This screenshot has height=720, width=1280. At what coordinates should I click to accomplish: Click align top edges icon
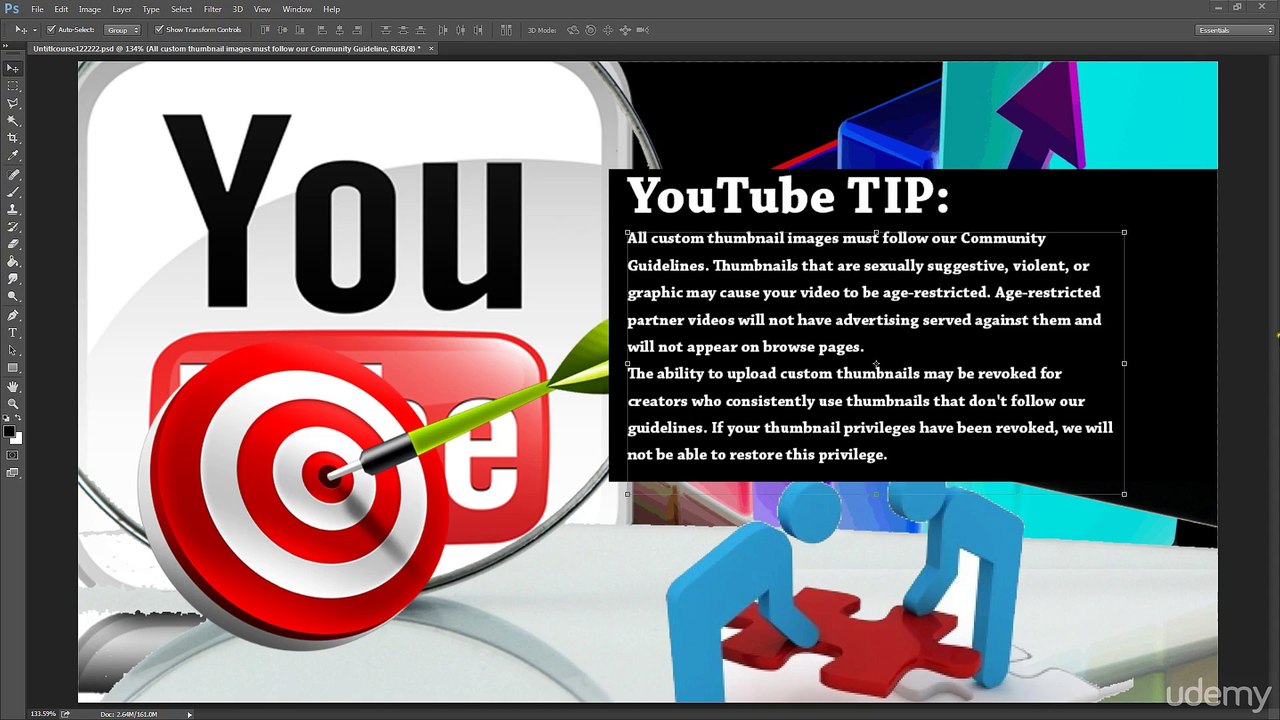coord(264,30)
